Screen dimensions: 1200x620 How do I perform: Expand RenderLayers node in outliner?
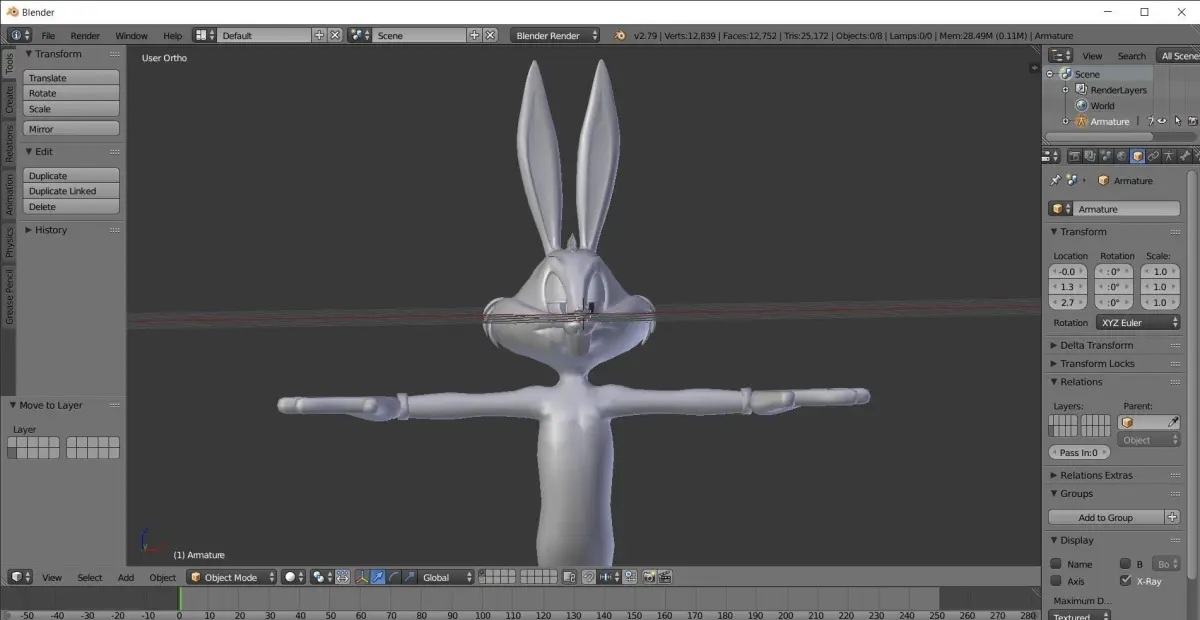tap(1066, 90)
